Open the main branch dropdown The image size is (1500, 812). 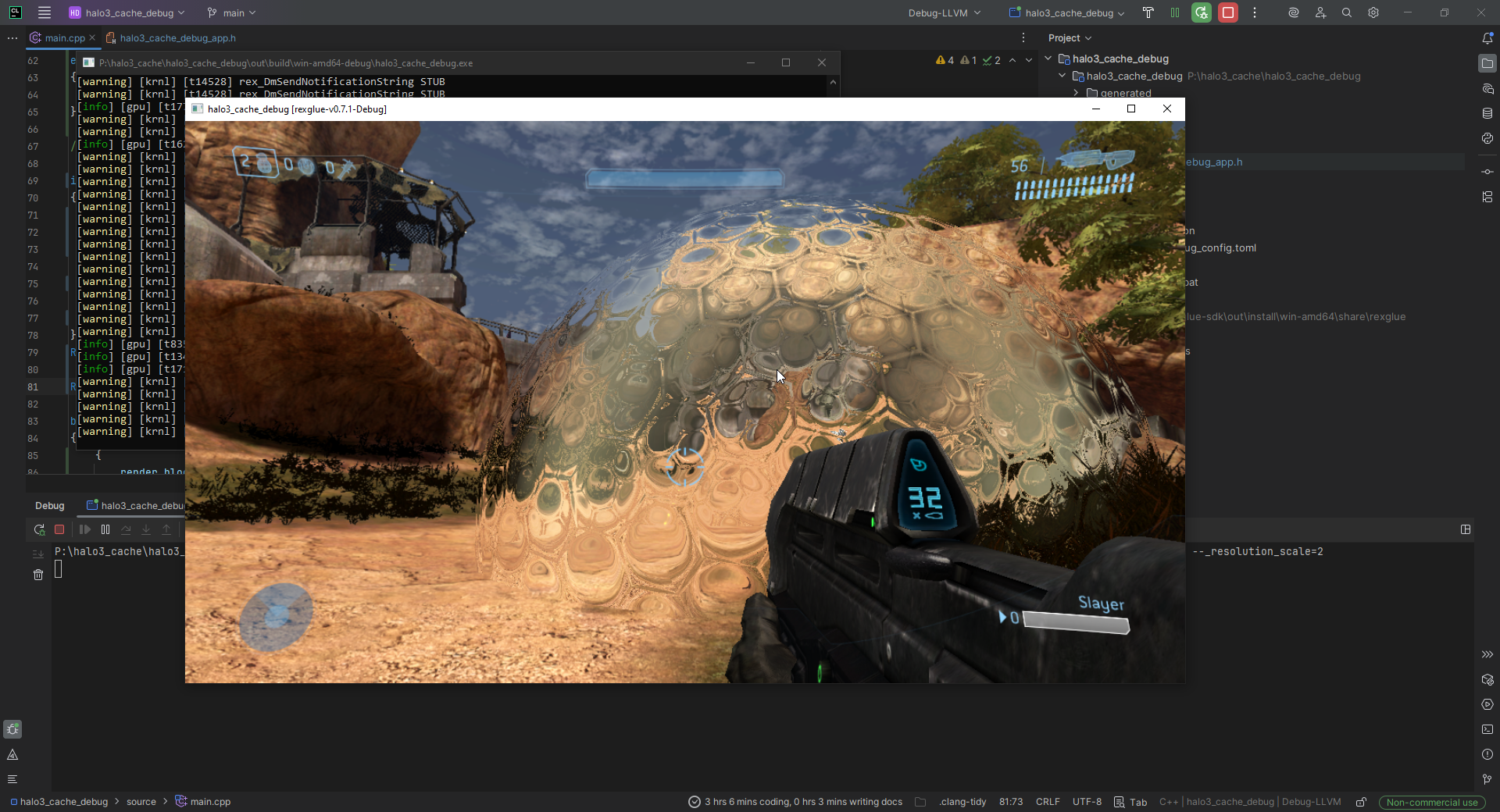pos(232,12)
